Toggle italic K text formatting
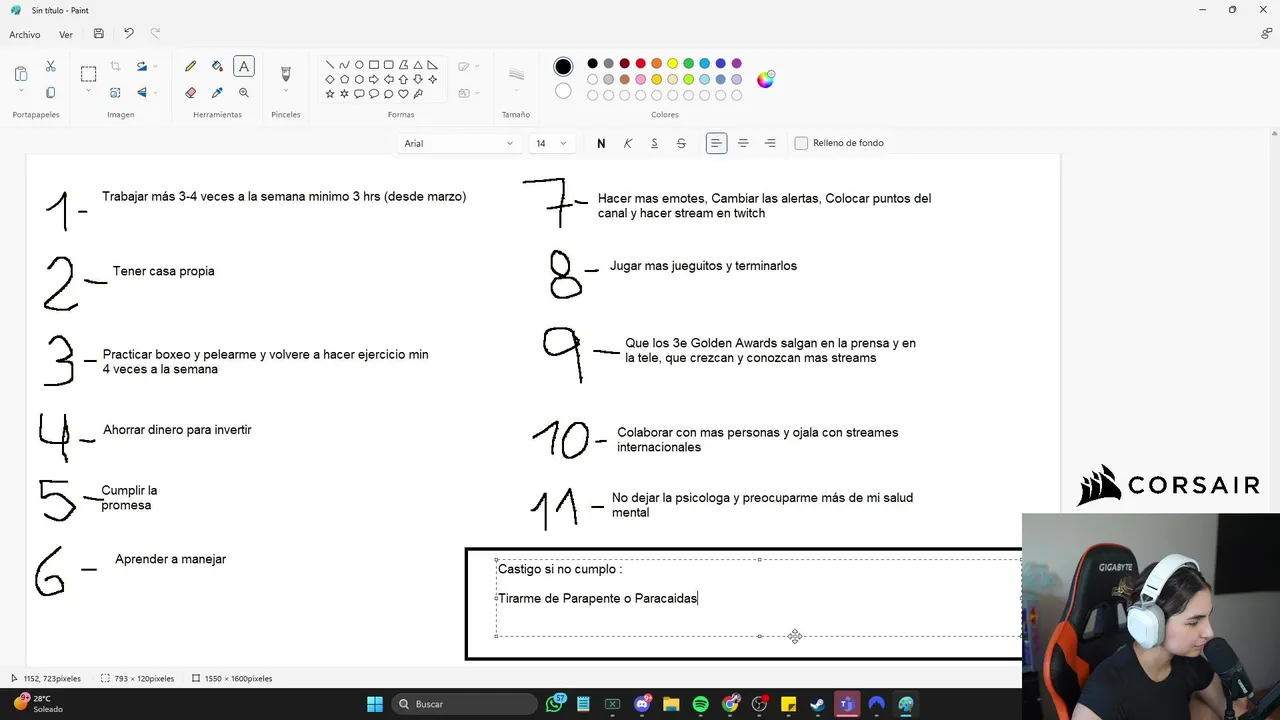 click(x=628, y=143)
